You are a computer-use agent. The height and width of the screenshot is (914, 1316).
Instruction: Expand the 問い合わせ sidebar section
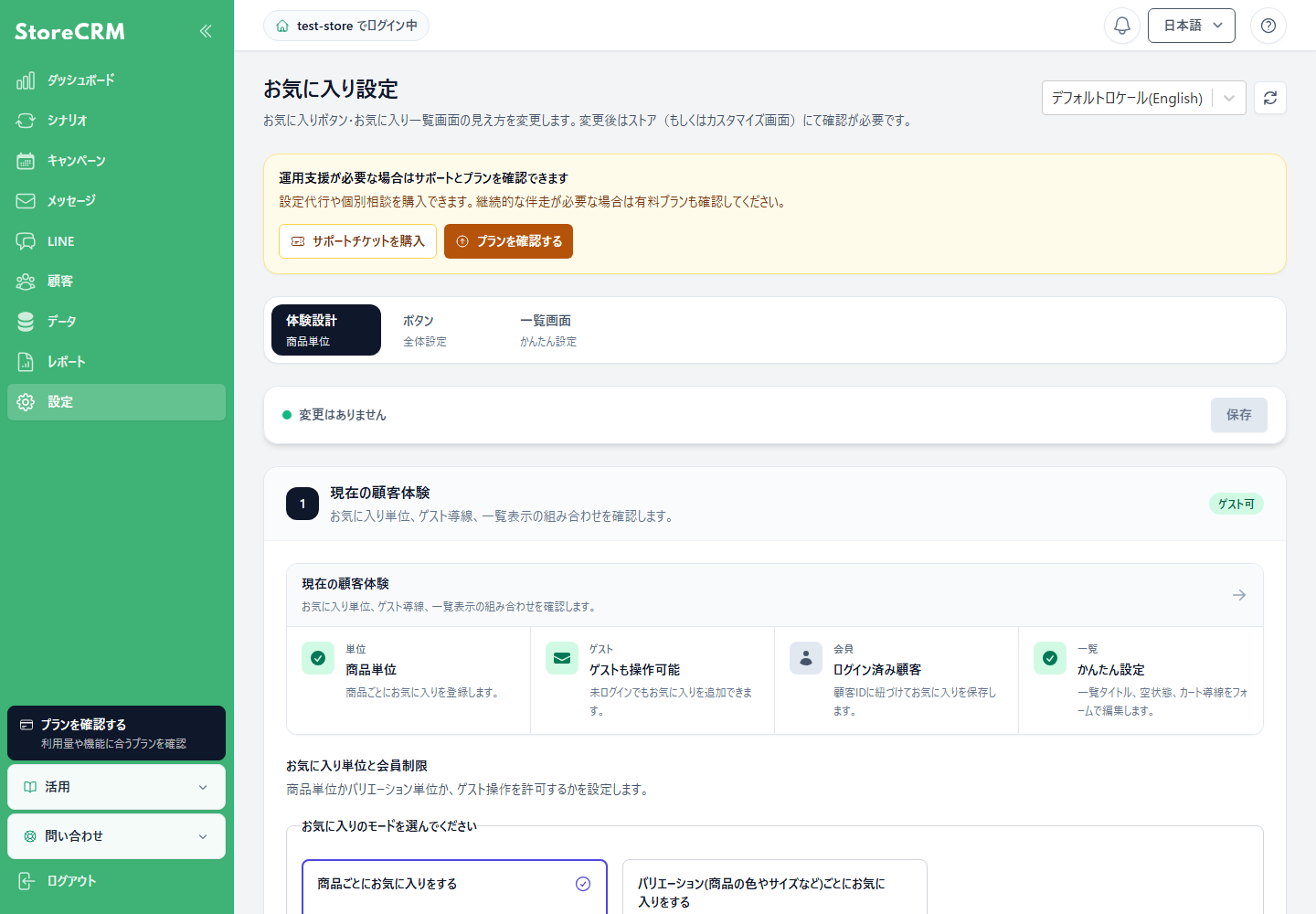click(116, 836)
